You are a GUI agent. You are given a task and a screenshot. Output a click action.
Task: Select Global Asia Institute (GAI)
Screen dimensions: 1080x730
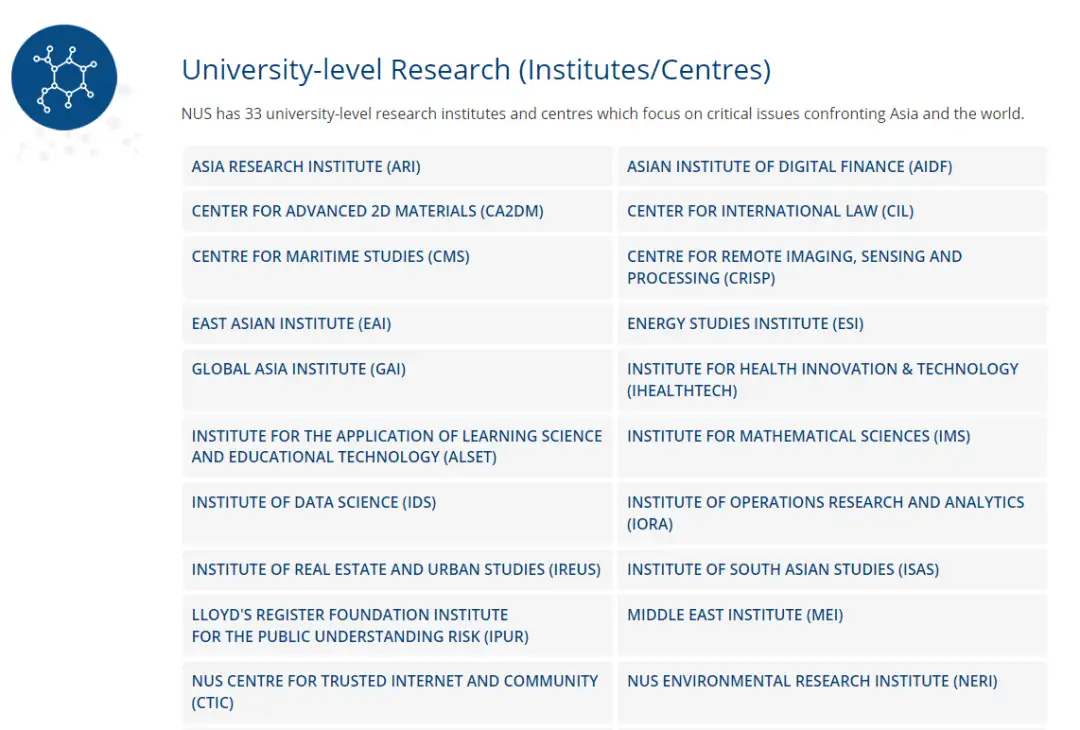[298, 369]
